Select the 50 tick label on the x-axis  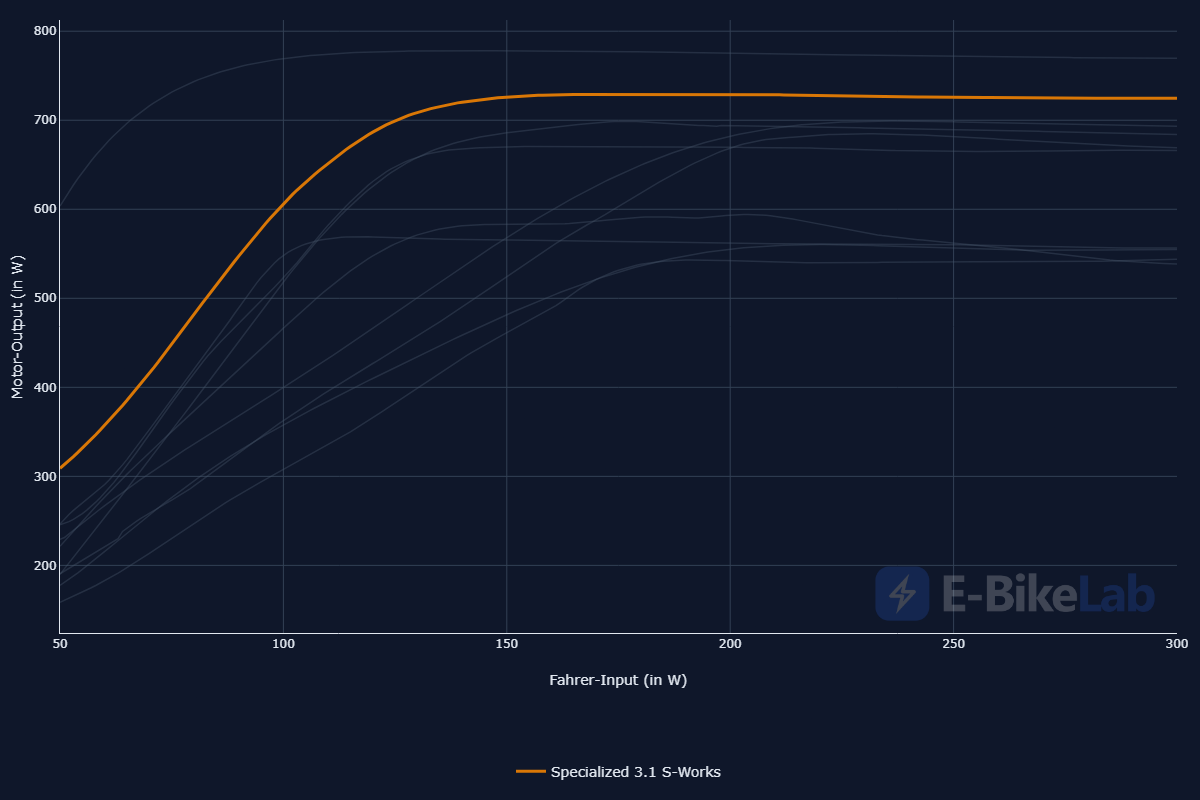pos(60,647)
